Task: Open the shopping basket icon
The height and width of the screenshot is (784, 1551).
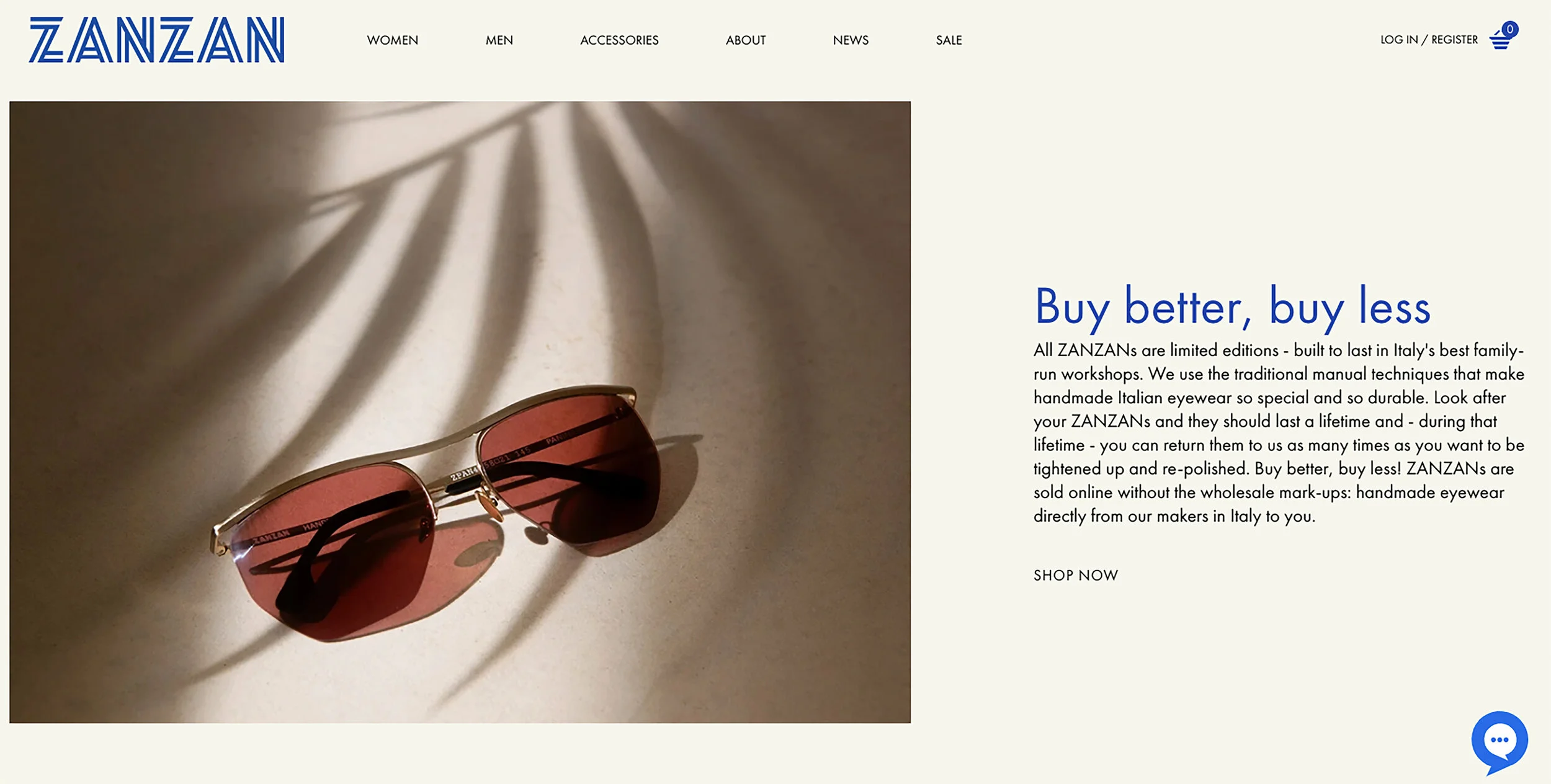Action: 1500,41
